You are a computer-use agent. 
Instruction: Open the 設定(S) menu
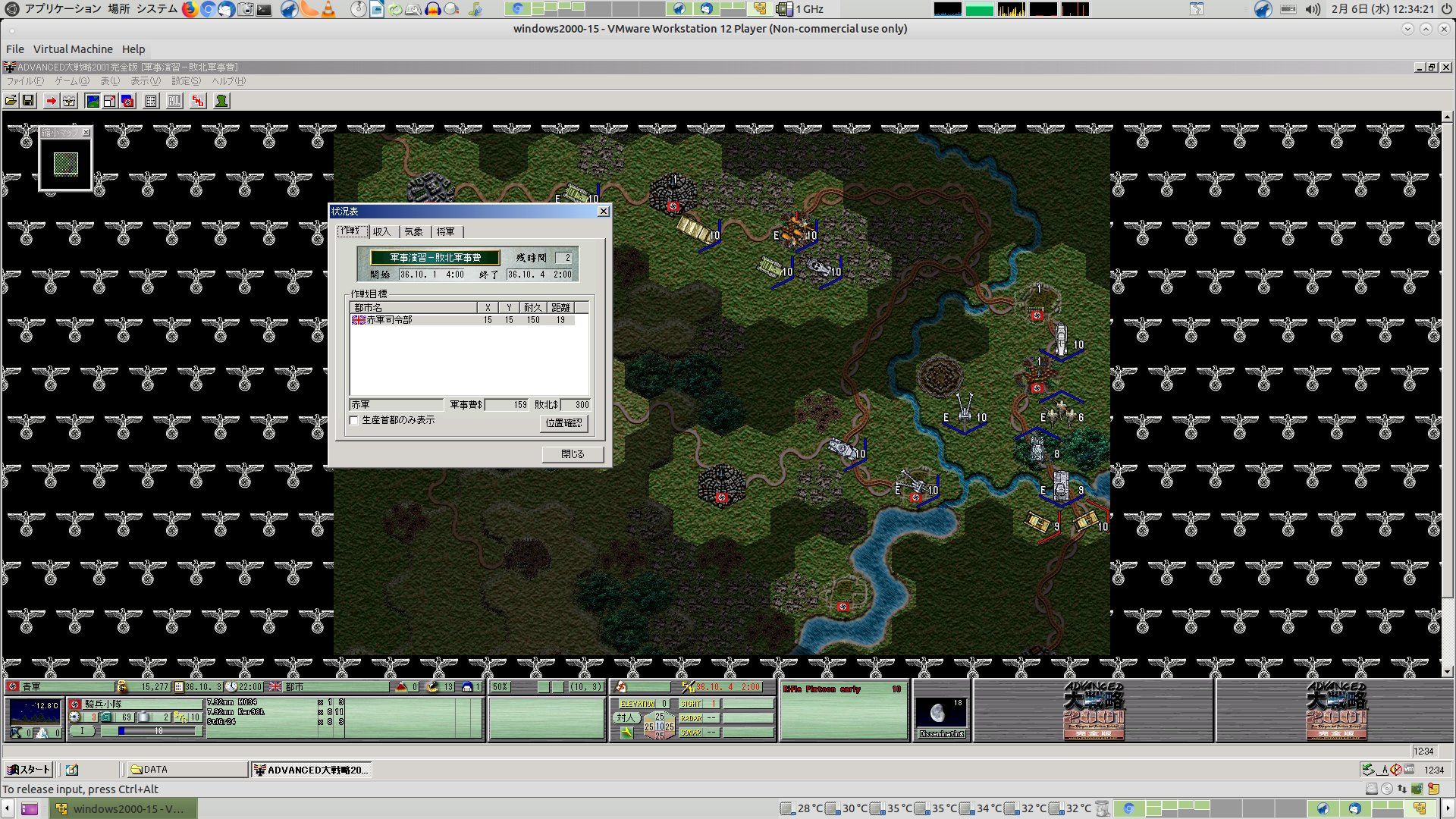pyautogui.click(x=186, y=81)
